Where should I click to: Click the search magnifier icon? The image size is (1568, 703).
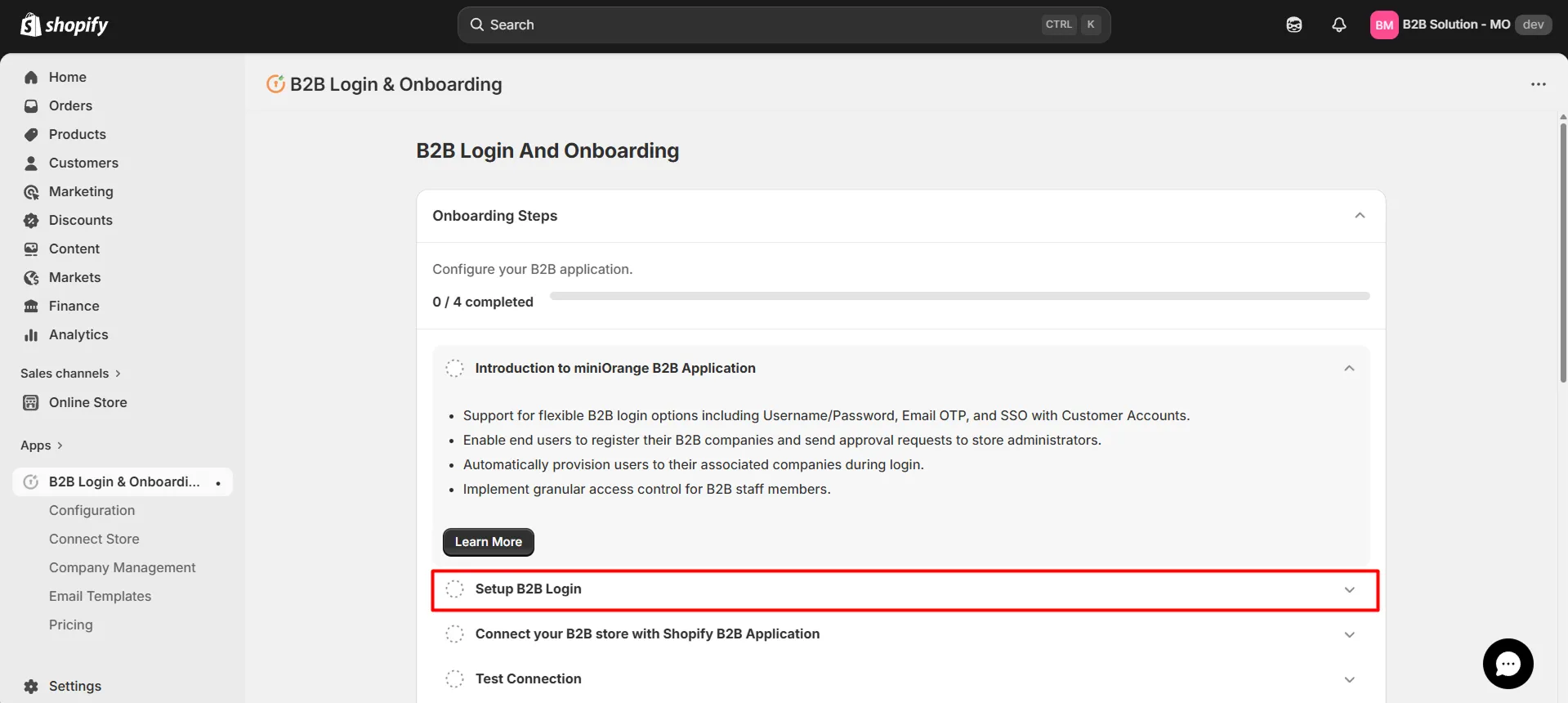coord(477,25)
